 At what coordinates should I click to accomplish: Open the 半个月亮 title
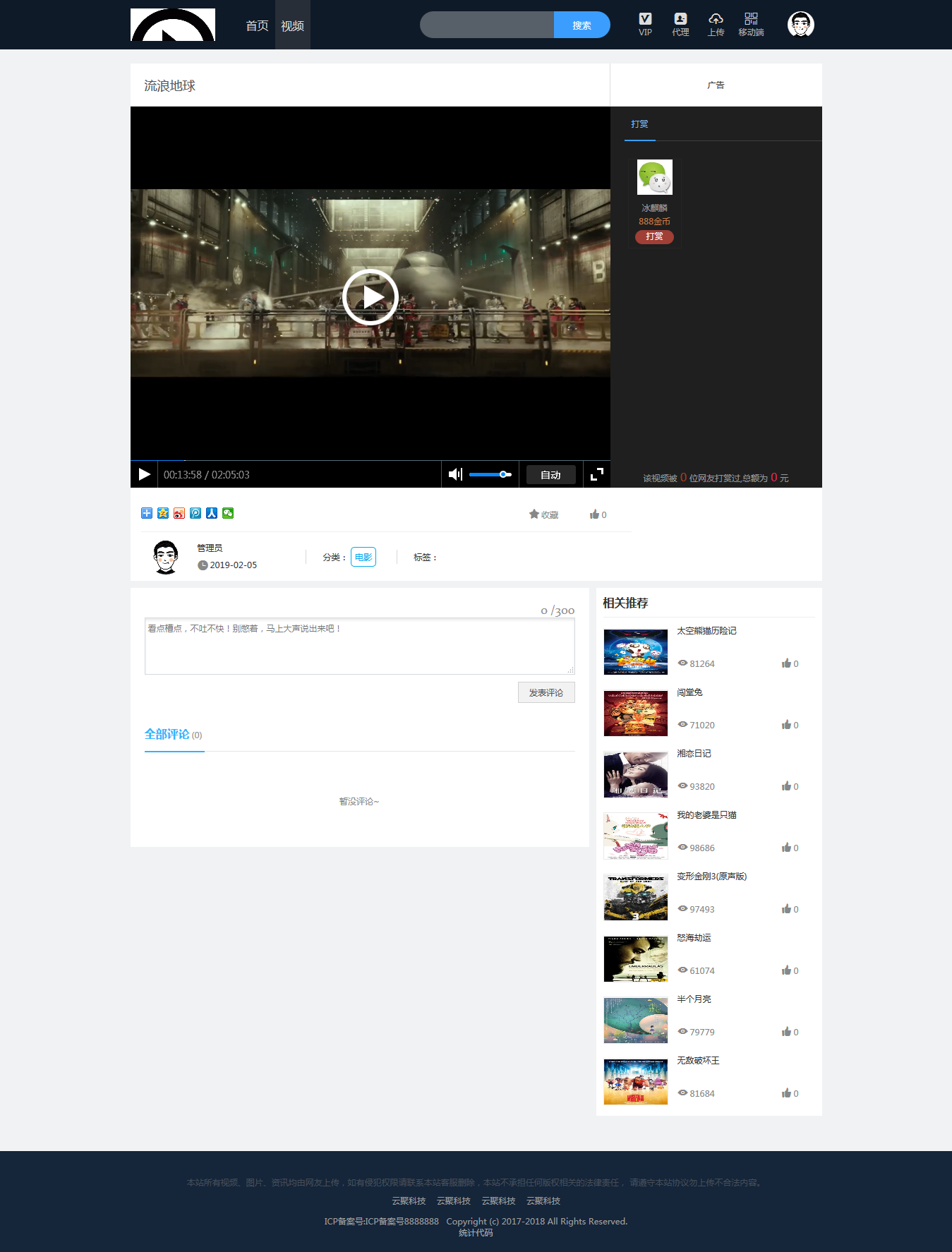tap(694, 999)
